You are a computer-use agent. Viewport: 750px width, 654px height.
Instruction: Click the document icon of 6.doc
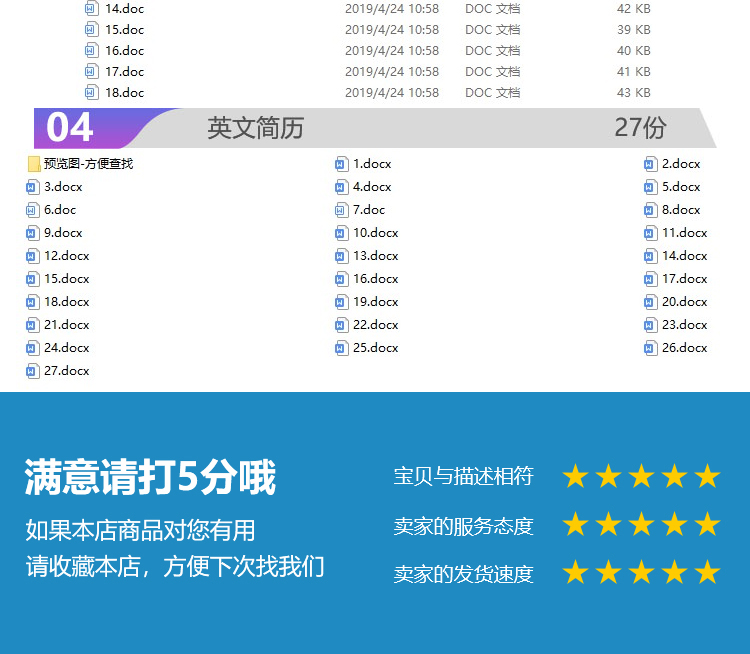tap(32, 210)
